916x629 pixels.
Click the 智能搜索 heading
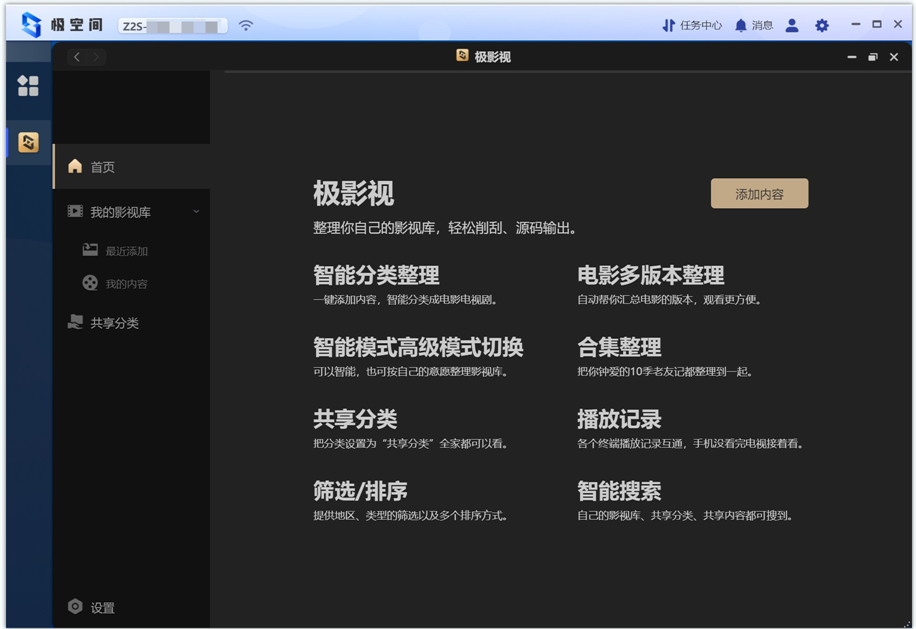tap(619, 491)
